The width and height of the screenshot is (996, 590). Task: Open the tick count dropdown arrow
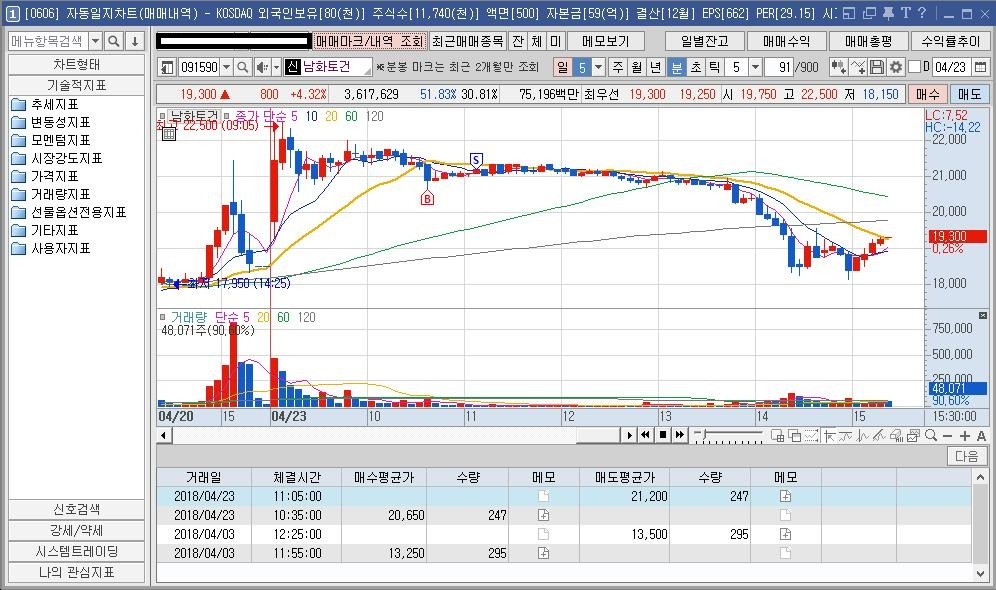[755, 67]
